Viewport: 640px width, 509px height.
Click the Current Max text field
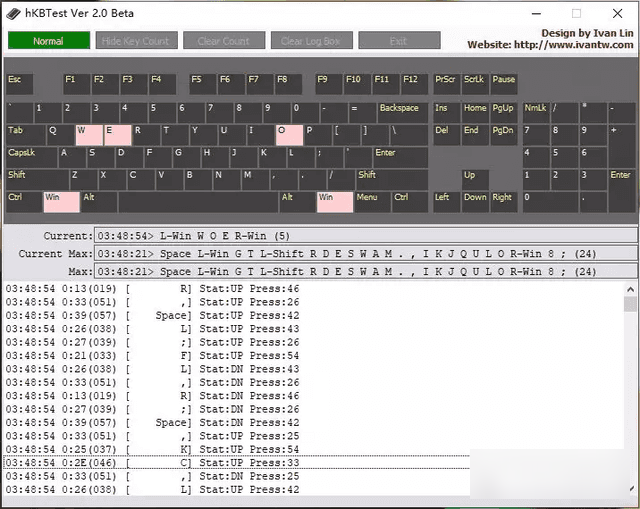tap(366, 253)
